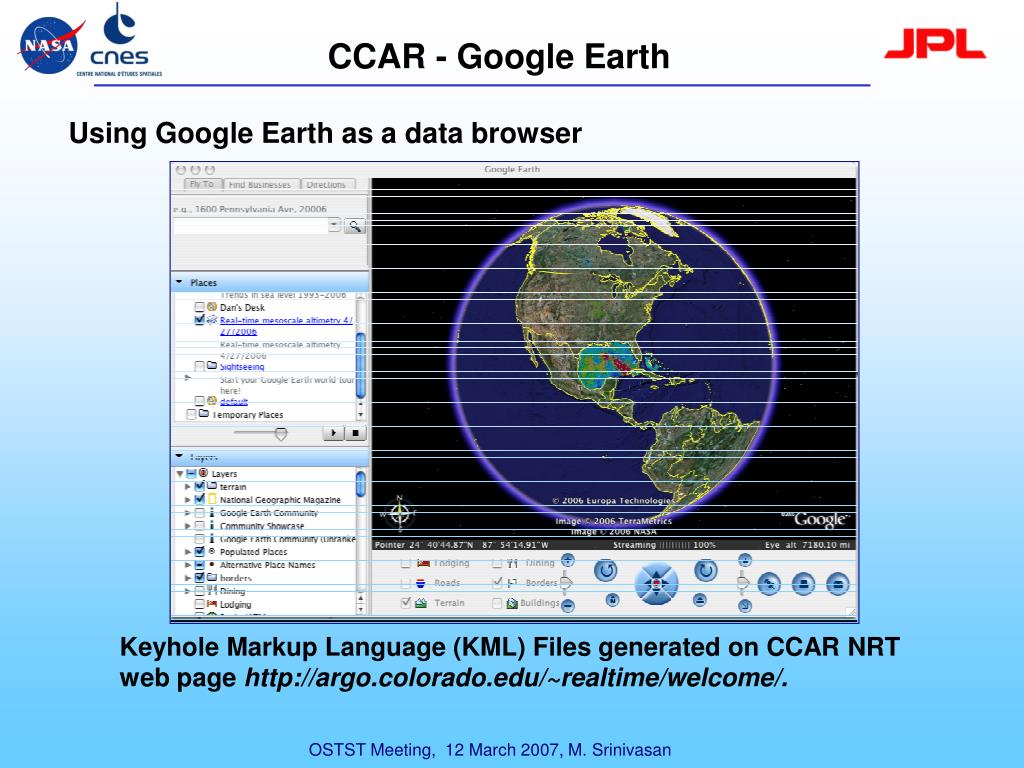Screen dimensions: 1024x768
Task: Click the Sightseeing folder icon
Action: [x=212, y=366]
